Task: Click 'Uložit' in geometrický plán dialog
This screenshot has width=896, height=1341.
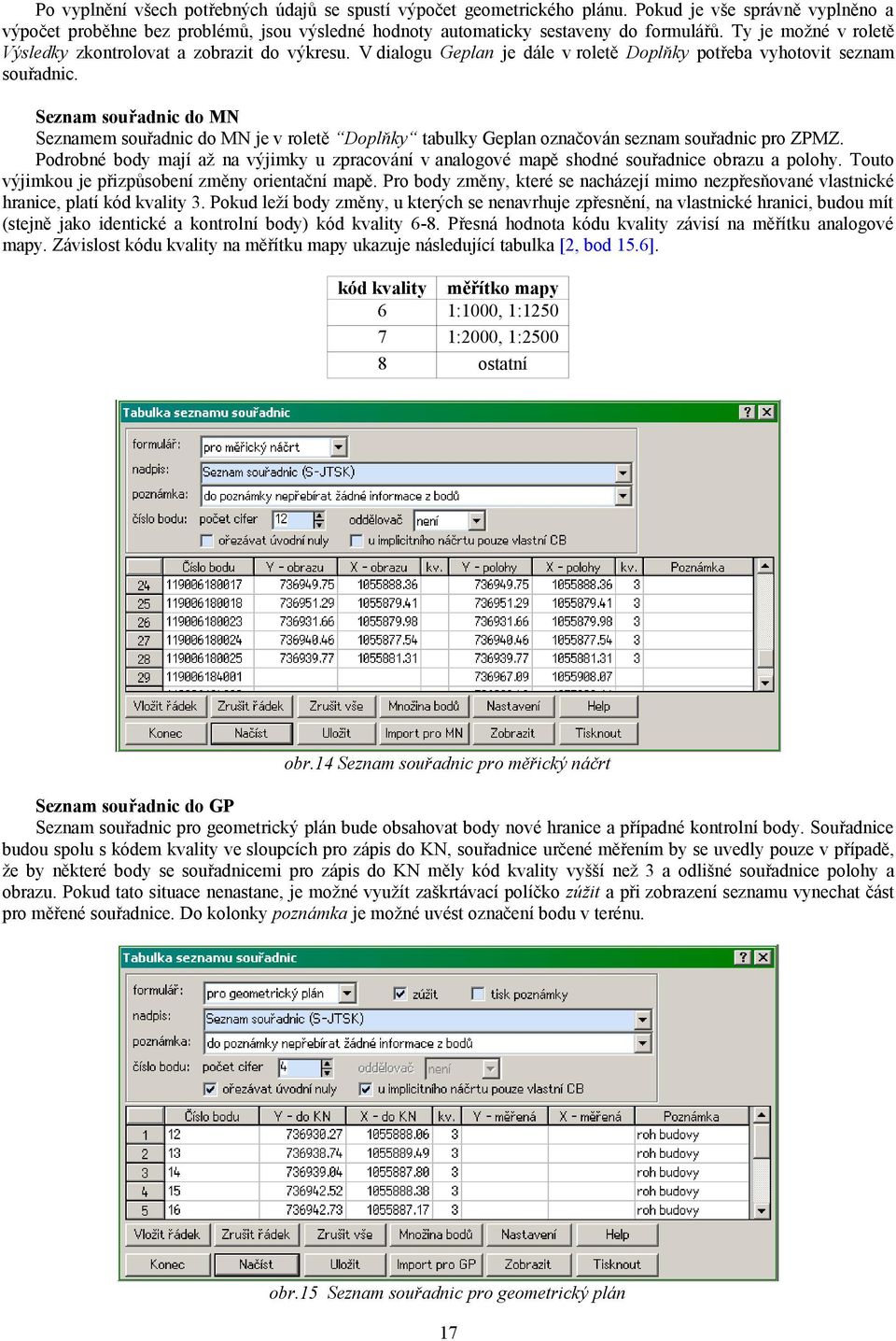Action: (x=344, y=1264)
